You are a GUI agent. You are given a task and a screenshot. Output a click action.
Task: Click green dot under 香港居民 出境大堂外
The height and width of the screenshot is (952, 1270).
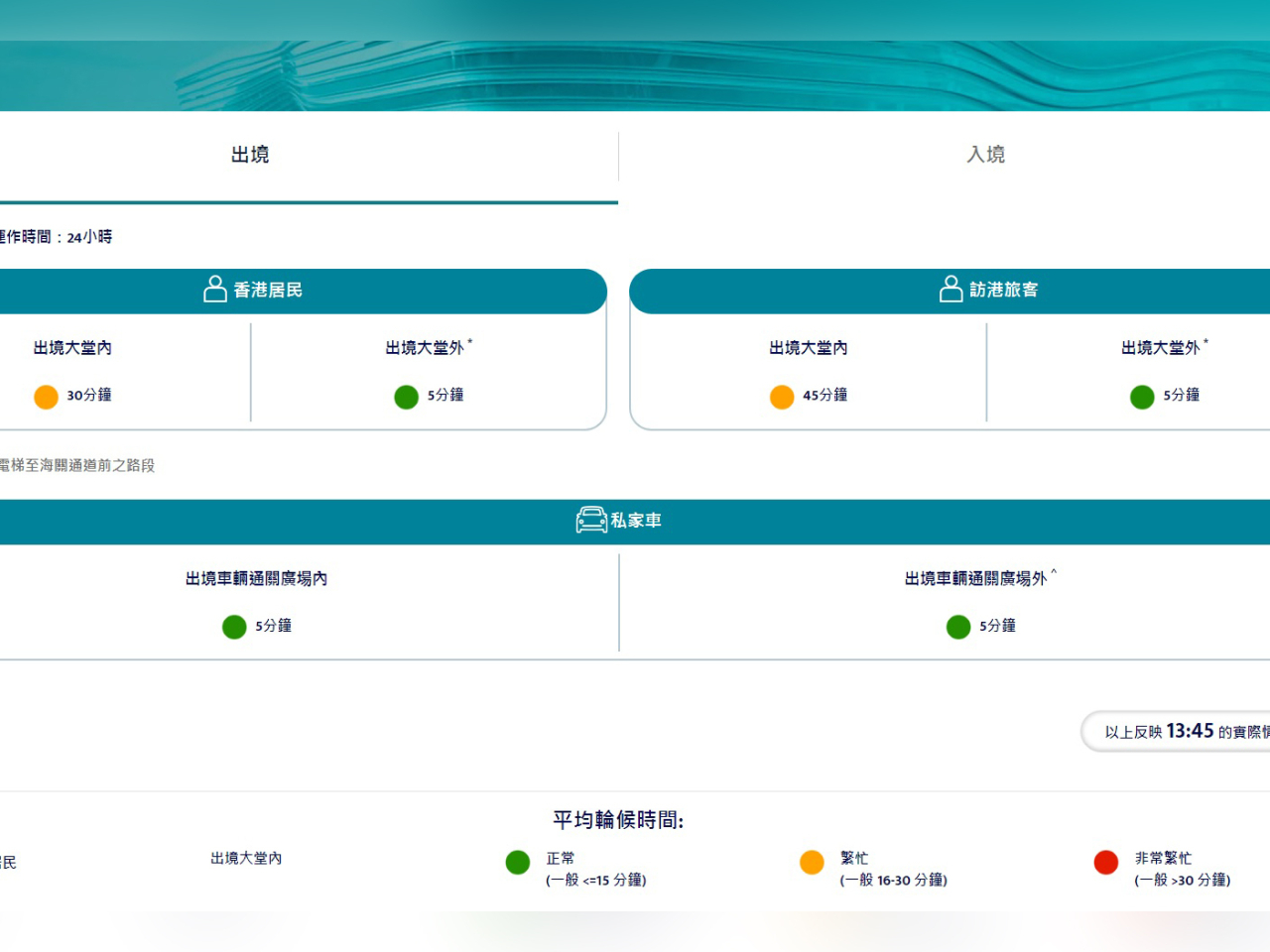tap(407, 397)
